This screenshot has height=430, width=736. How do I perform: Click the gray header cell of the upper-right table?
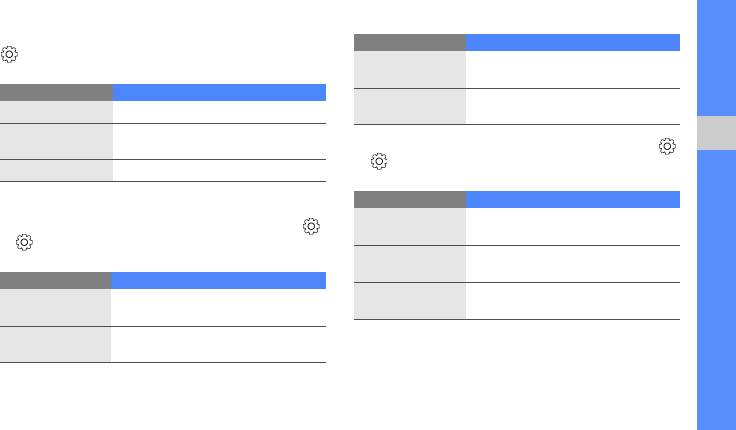[410, 43]
